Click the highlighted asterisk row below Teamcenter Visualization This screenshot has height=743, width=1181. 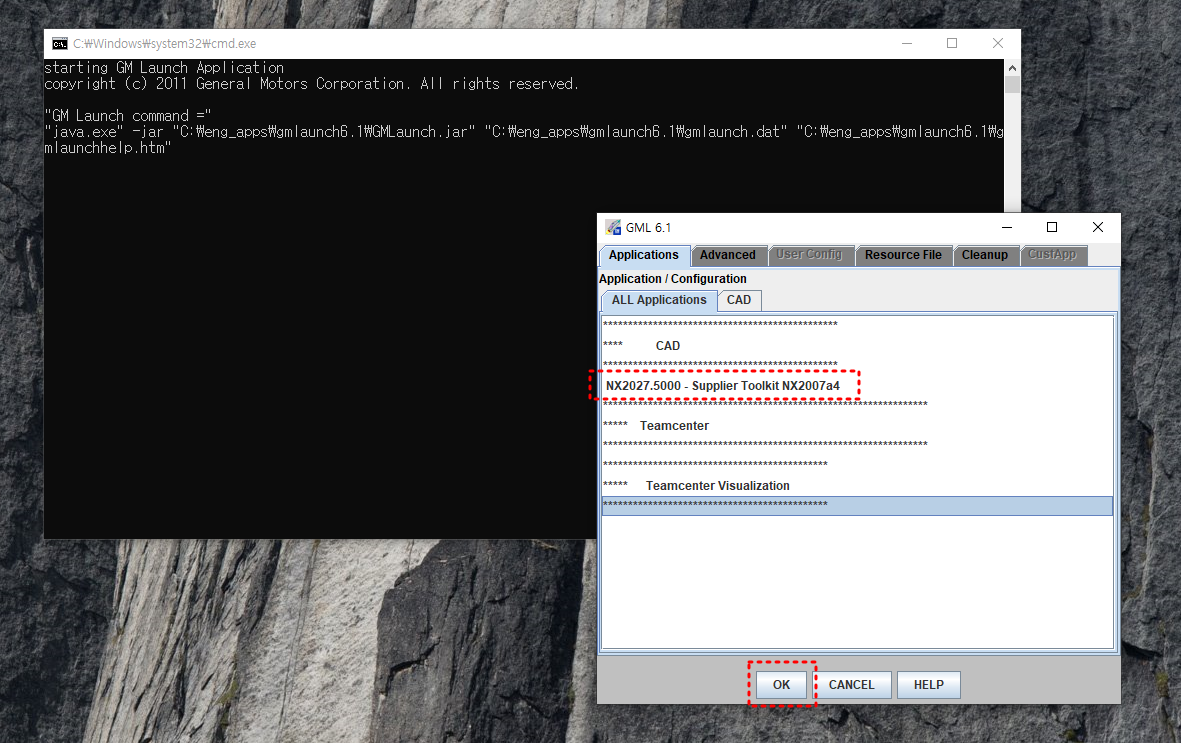click(857, 506)
